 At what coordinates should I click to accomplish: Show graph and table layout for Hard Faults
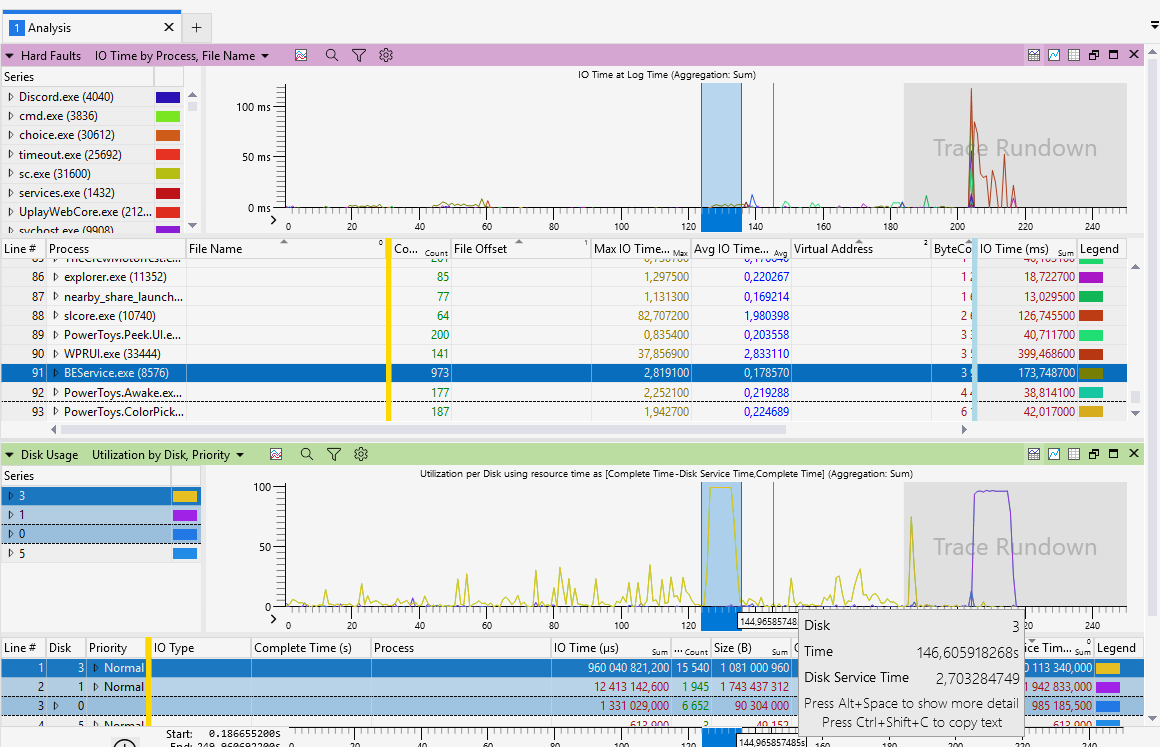1034,55
